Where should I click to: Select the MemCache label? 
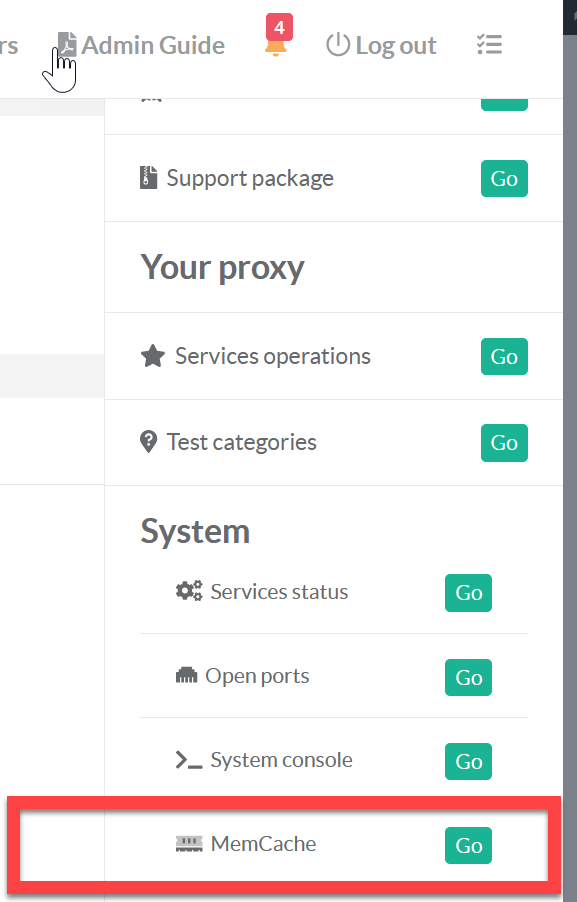coord(263,844)
